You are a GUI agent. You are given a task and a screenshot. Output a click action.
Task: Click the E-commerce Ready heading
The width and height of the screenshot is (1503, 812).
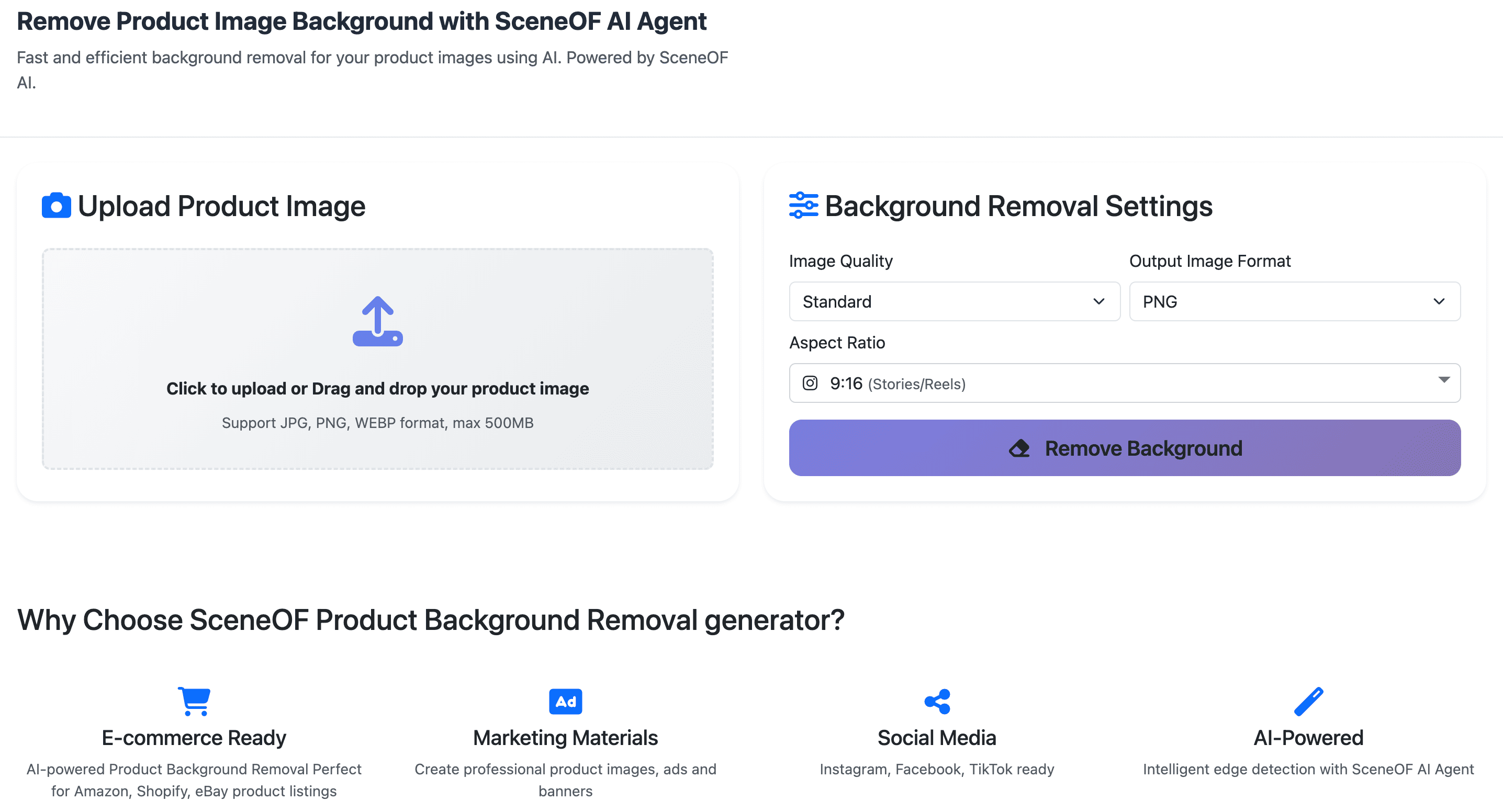coord(194,738)
